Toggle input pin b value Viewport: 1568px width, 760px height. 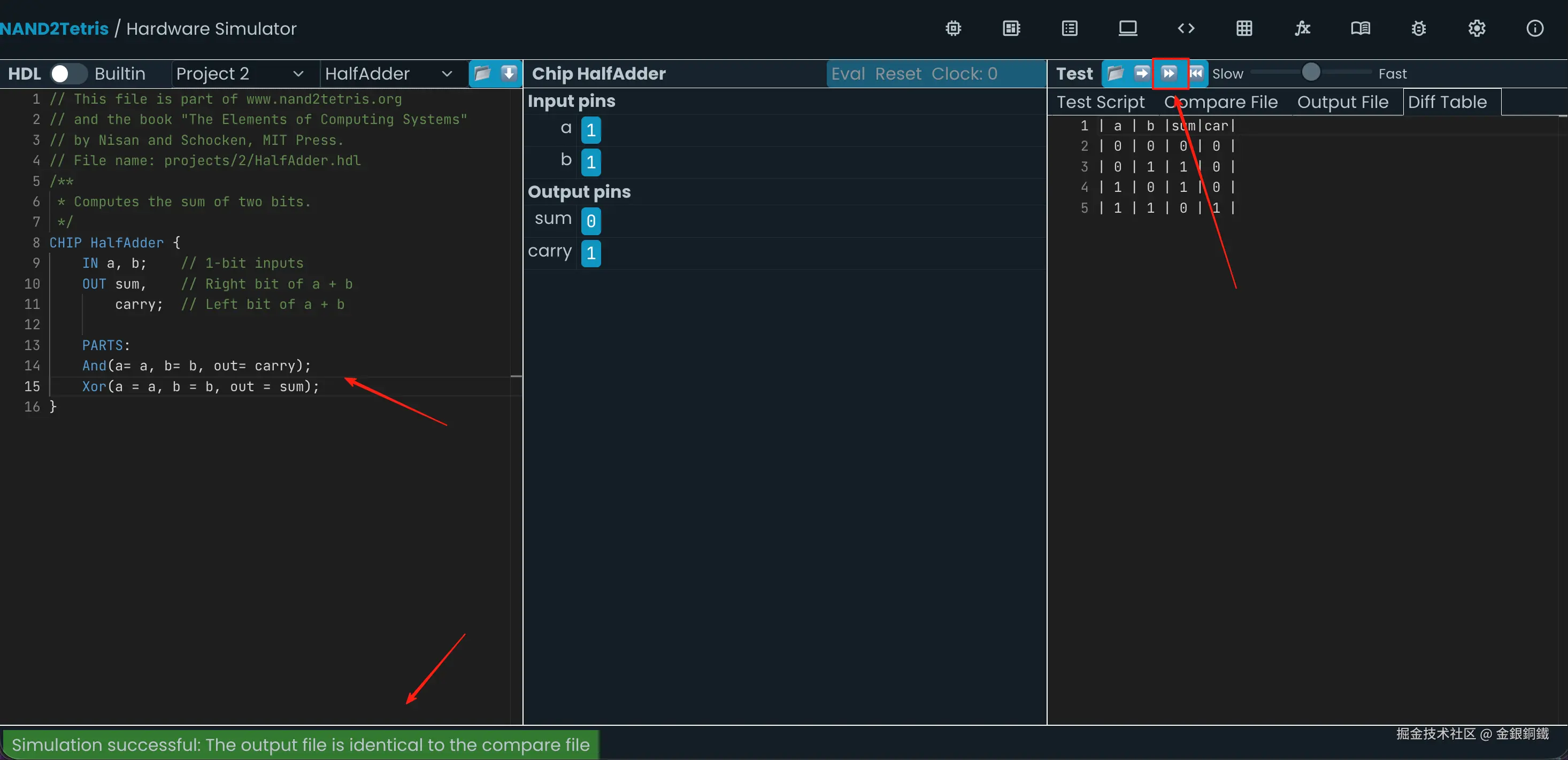[x=590, y=162]
